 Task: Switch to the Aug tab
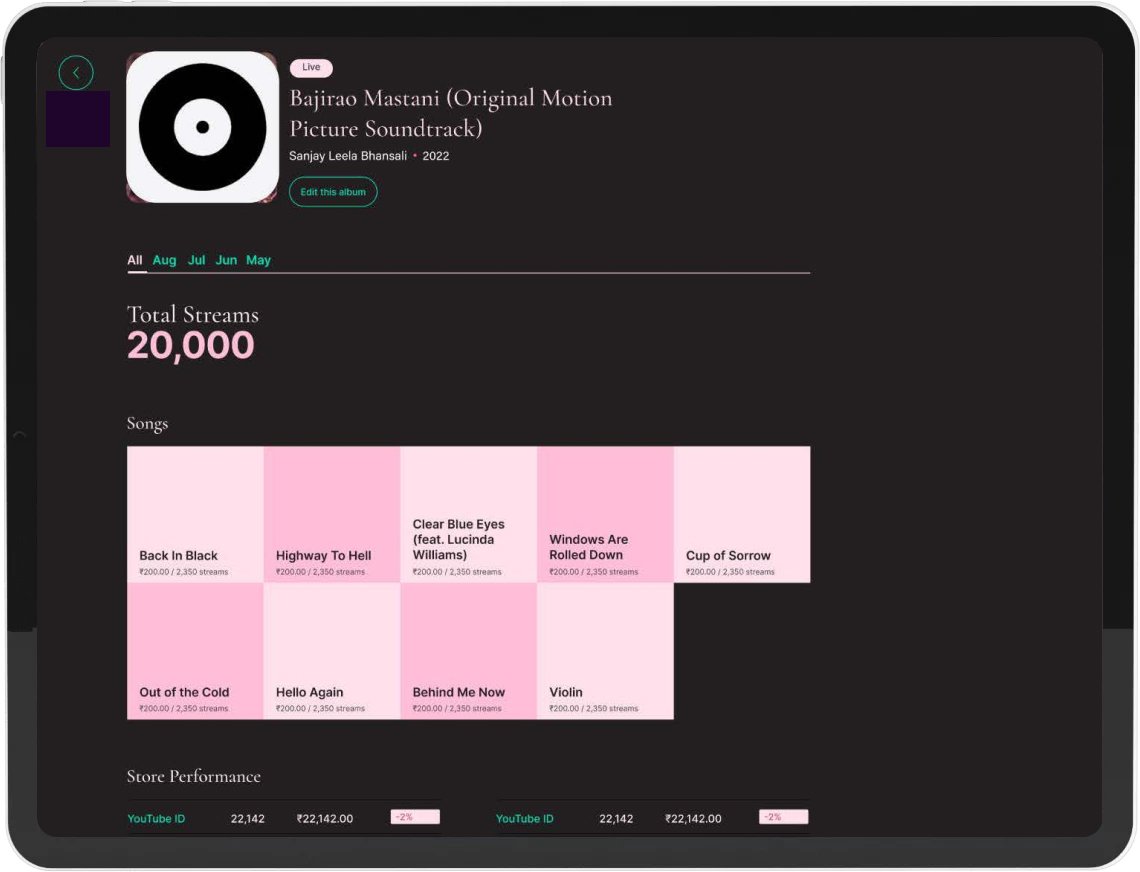pyautogui.click(x=164, y=260)
